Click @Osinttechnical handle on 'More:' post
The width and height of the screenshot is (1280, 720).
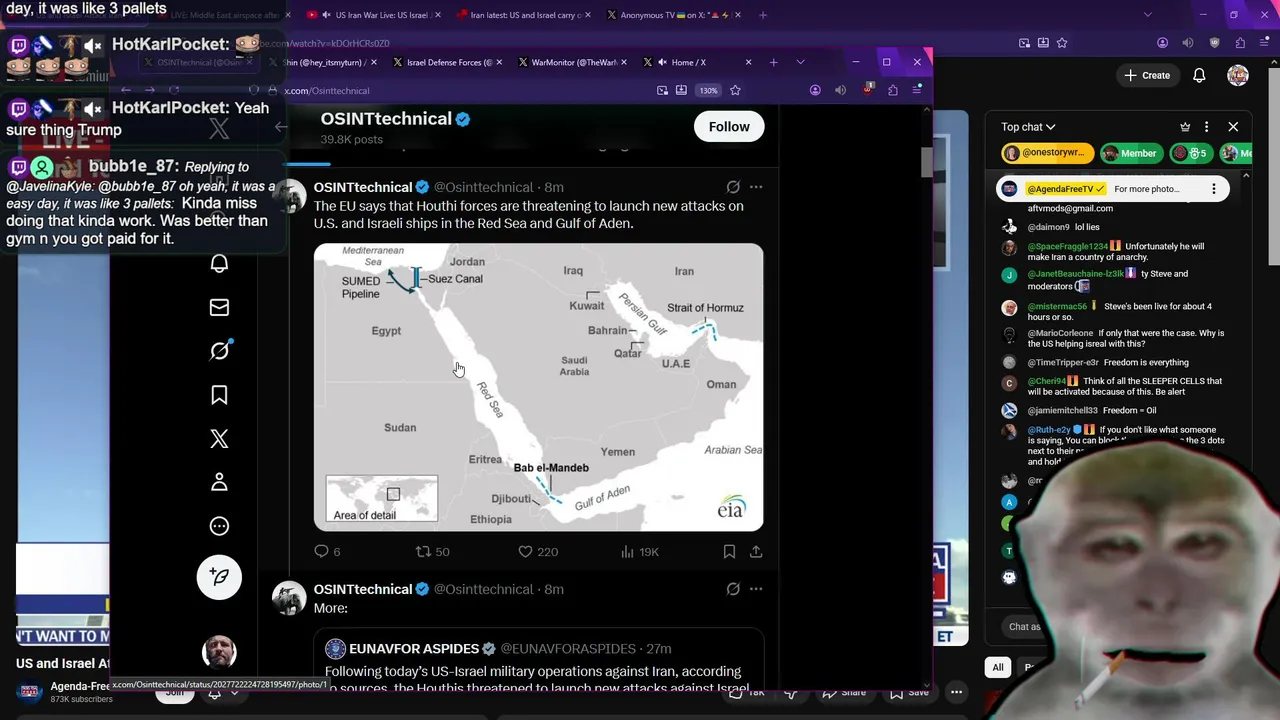pos(484,589)
